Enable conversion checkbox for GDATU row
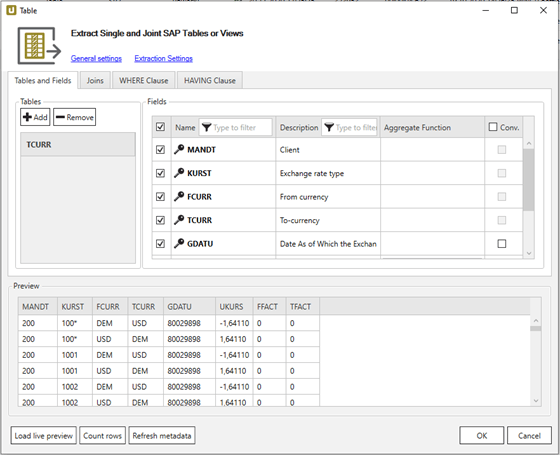The width and height of the screenshot is (560, 455). [502, 244]
